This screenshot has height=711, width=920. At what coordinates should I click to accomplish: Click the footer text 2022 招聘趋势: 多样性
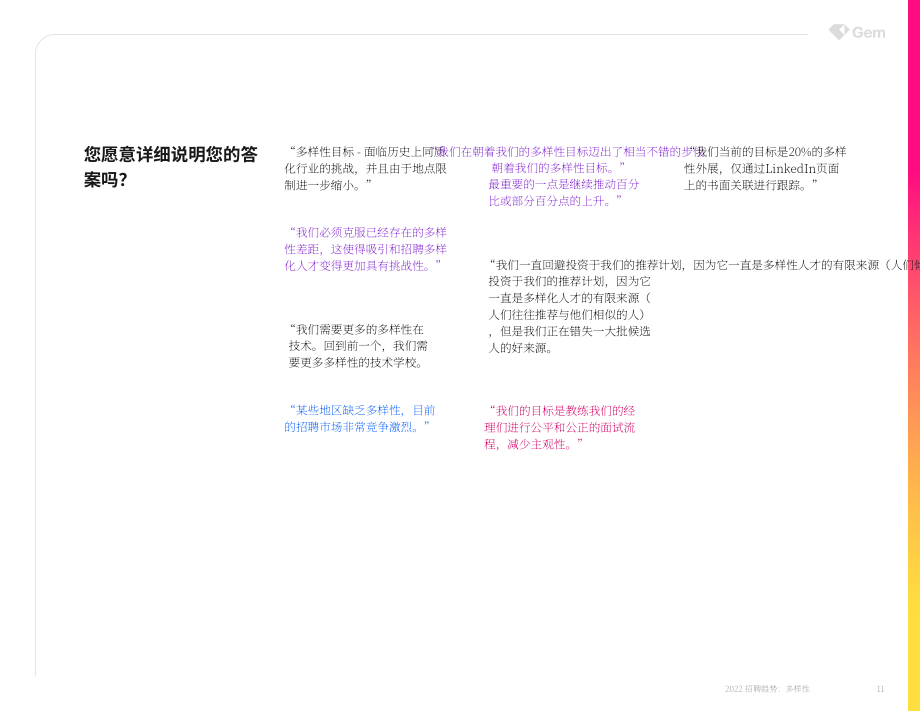click(x=767, y=689)
